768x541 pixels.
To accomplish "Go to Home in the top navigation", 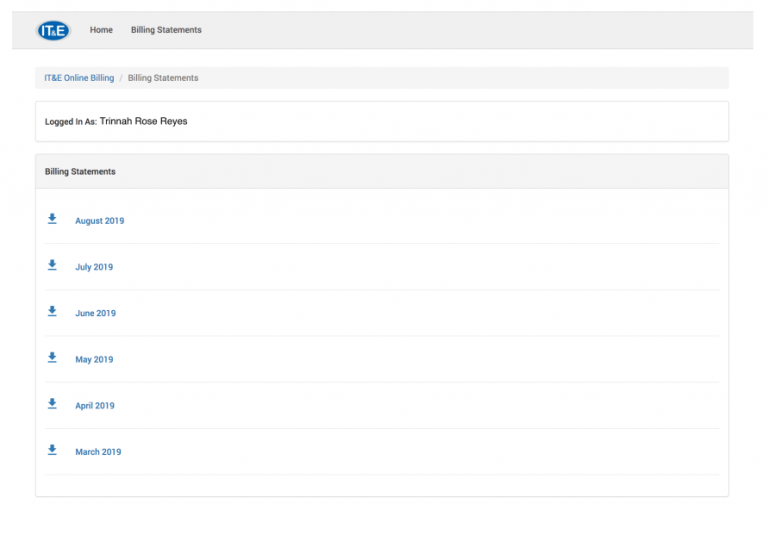I will (101, 30).
